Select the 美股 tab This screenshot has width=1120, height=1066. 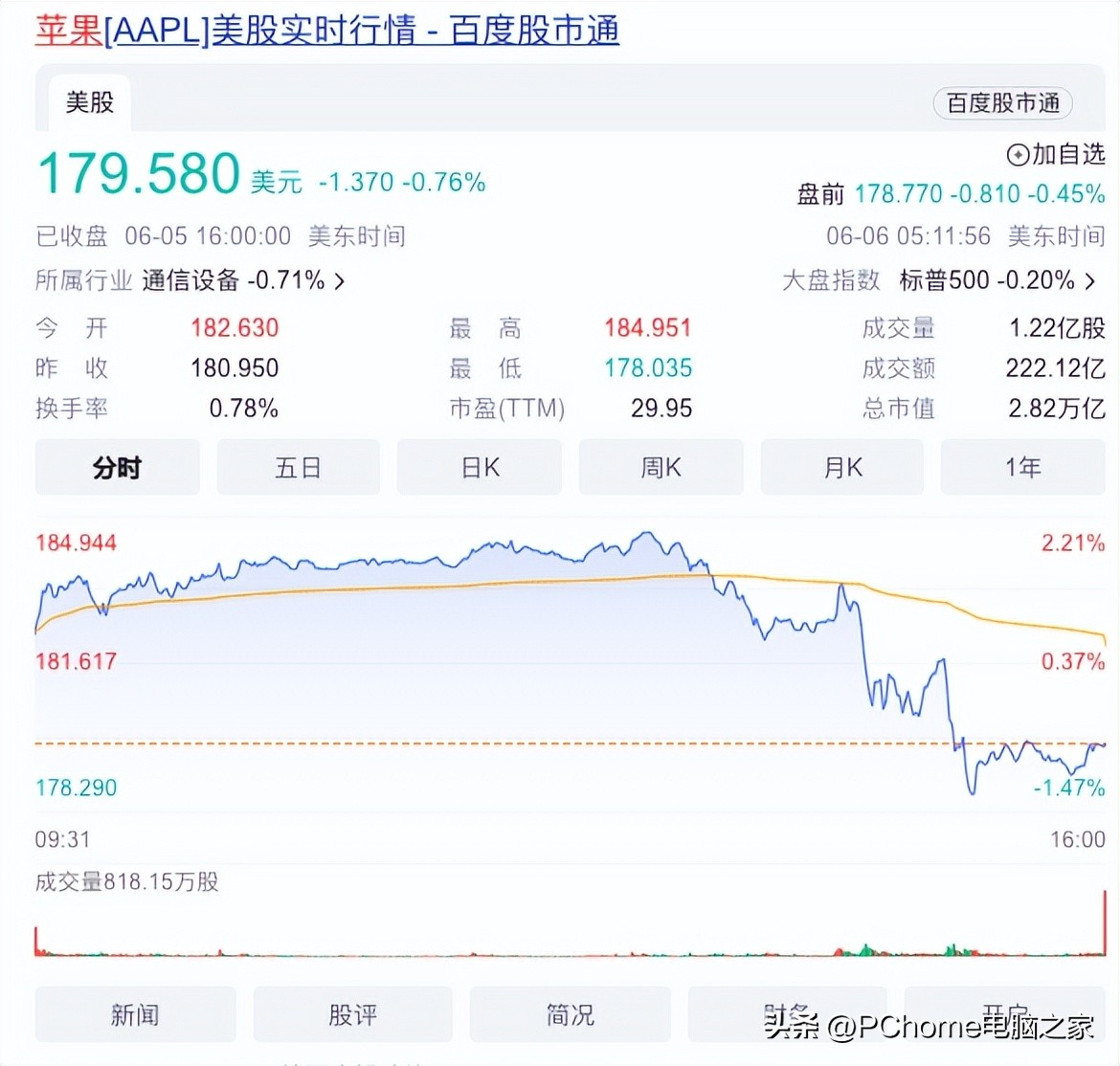click(x=89, y=102)
